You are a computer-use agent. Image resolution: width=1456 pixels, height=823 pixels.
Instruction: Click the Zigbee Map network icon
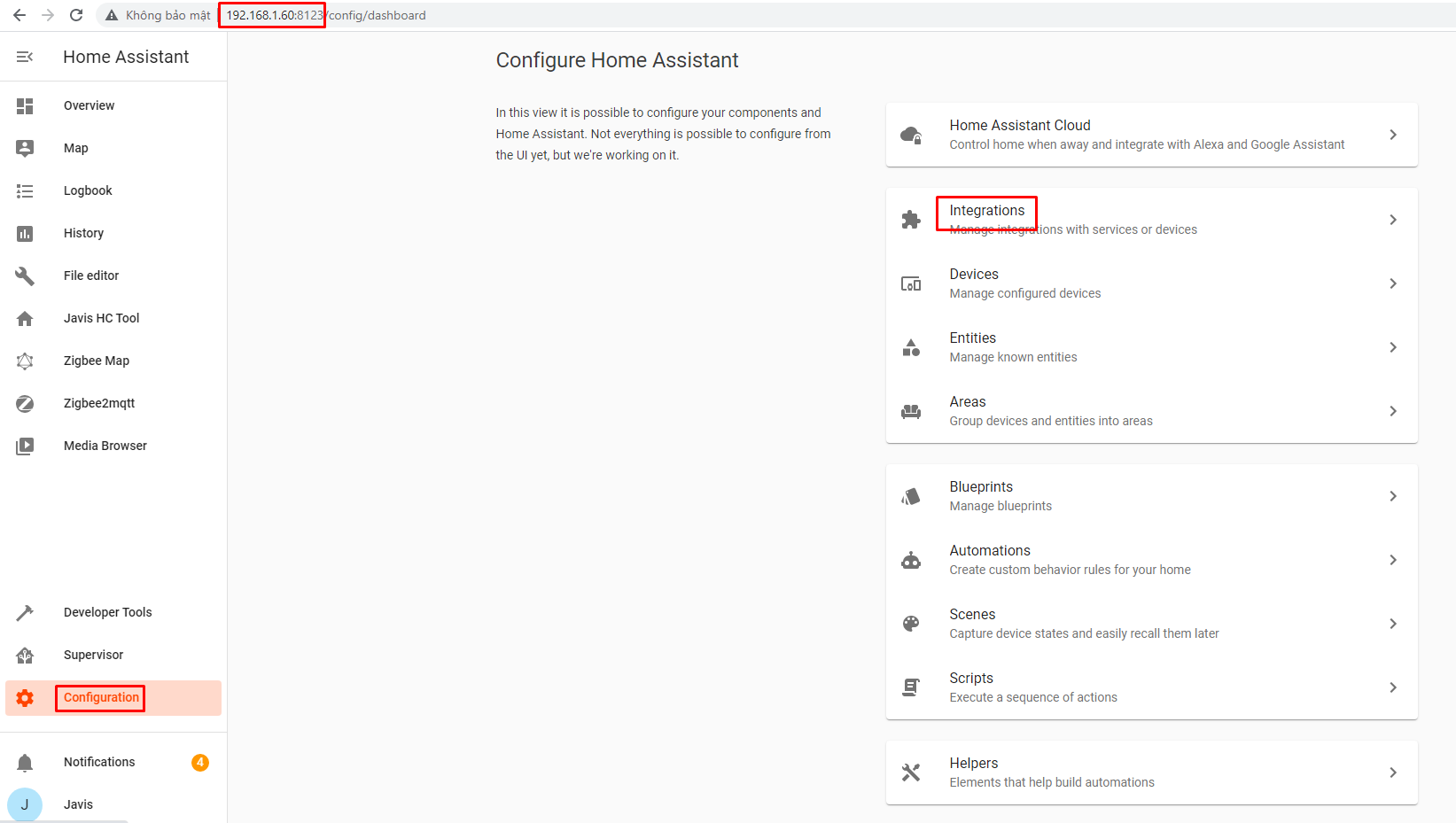coord(25,361)
